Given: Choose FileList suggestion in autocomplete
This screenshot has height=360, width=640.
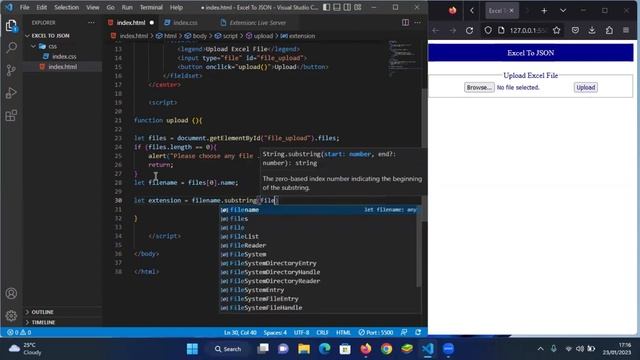Looking at the screenshot, I should click(320, 236).
